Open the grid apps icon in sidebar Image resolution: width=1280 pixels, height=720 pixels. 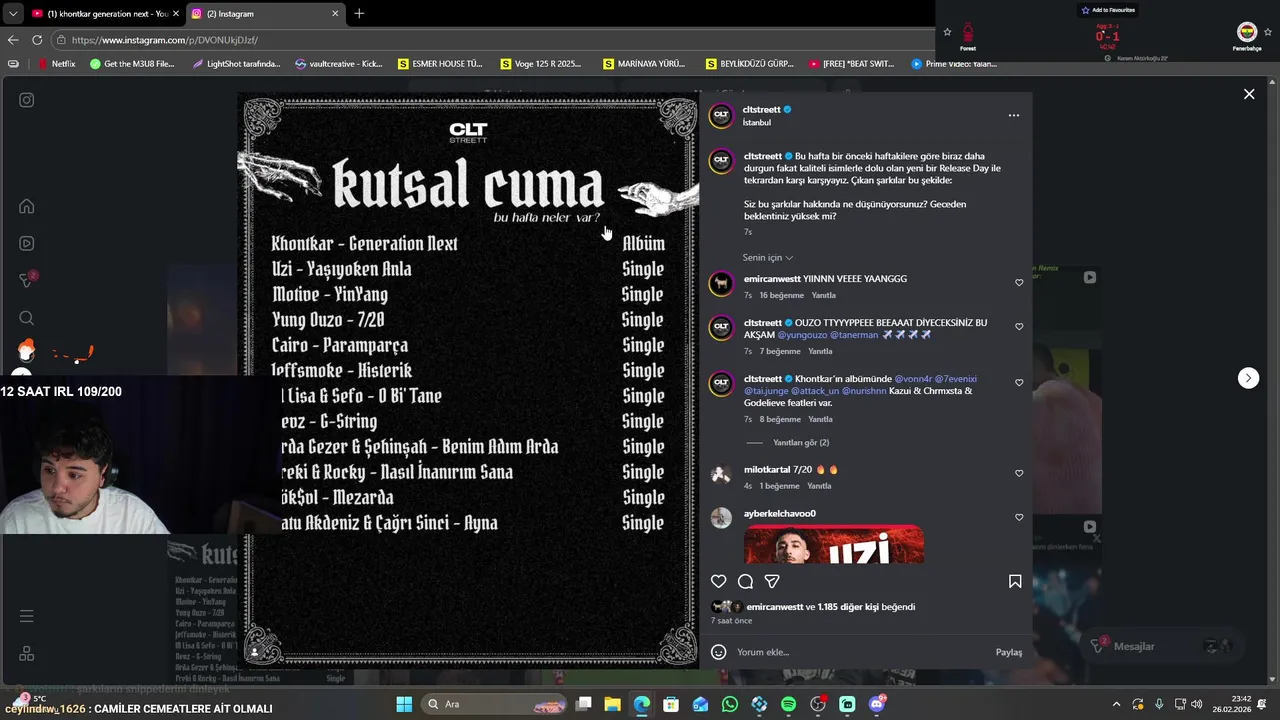[27, 653]
